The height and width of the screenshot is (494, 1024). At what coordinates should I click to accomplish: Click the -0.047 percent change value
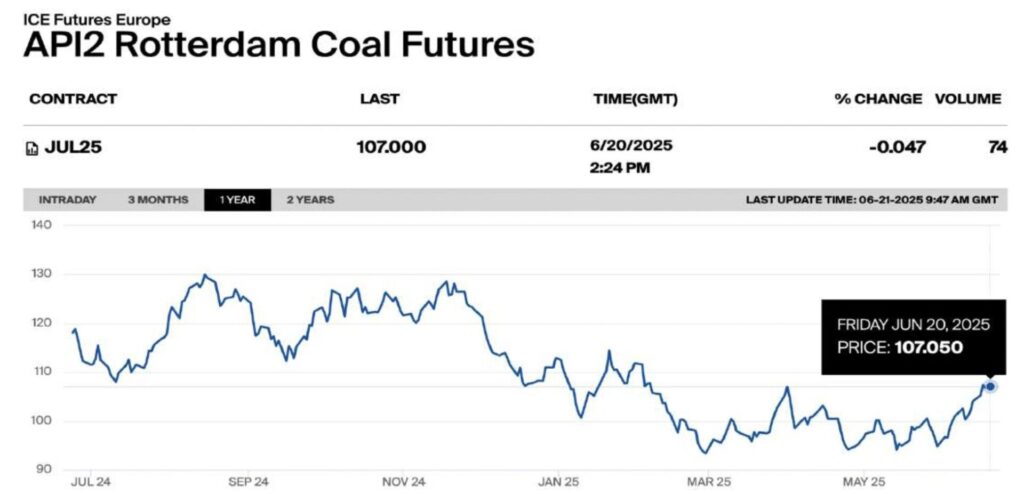point(897,148)
